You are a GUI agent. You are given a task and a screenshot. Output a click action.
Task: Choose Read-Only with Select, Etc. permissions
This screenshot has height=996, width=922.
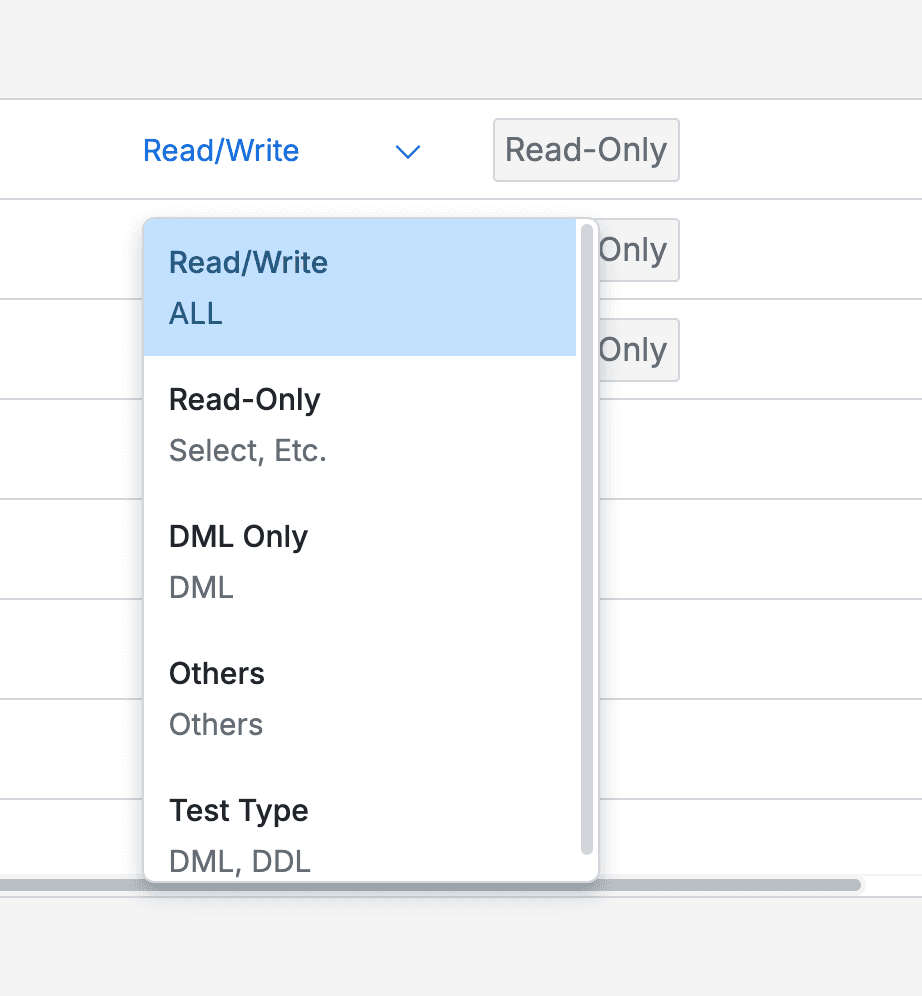tap(360, 424)
